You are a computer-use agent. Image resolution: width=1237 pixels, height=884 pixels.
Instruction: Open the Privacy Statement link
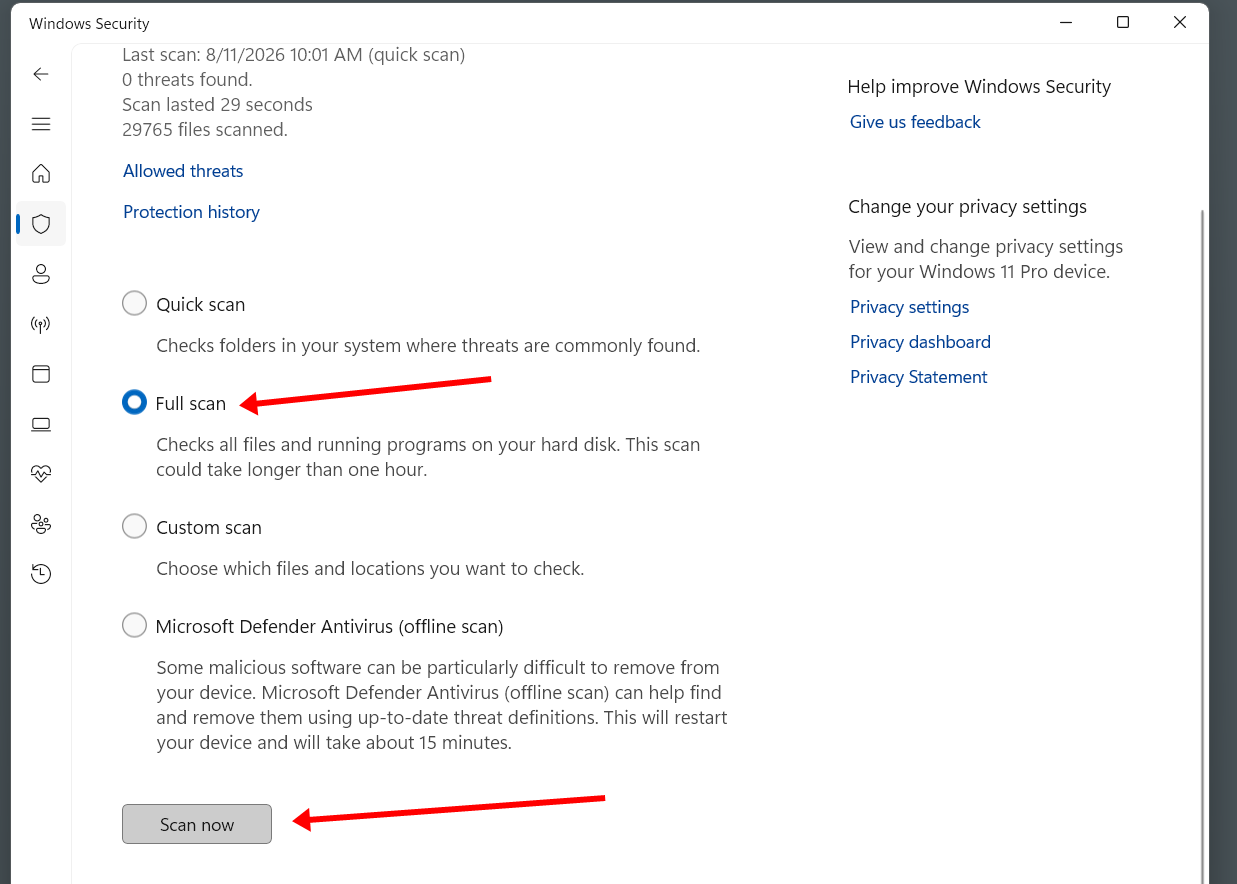[918, 377]
